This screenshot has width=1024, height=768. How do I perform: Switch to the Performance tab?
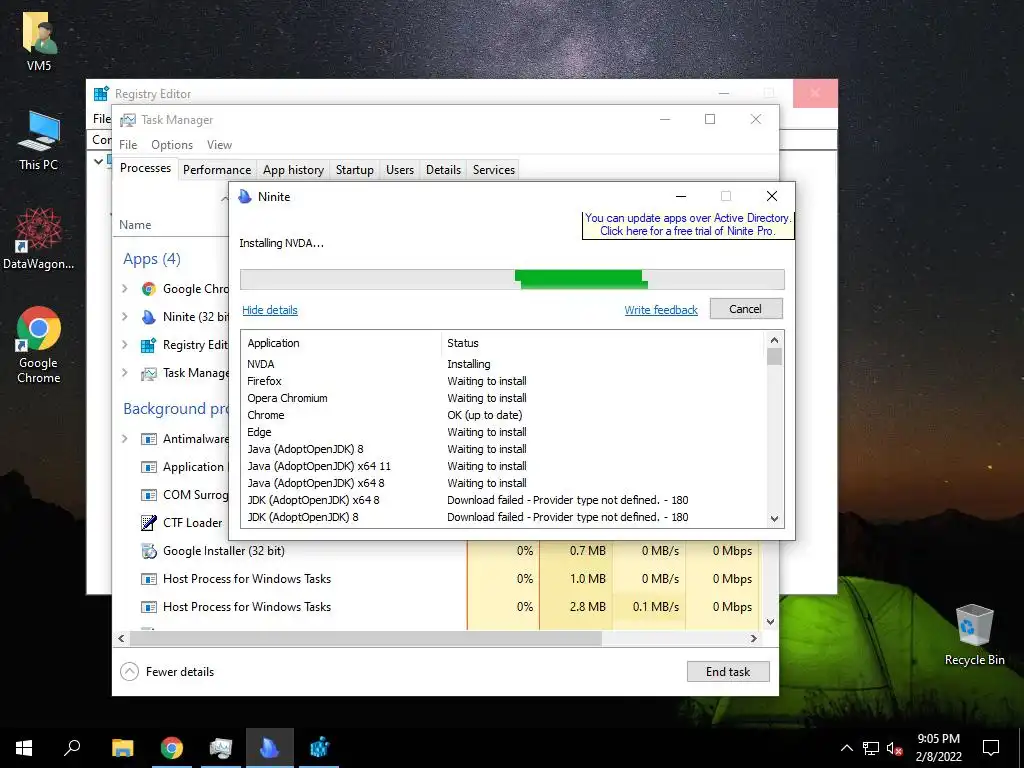coord(217,170)
